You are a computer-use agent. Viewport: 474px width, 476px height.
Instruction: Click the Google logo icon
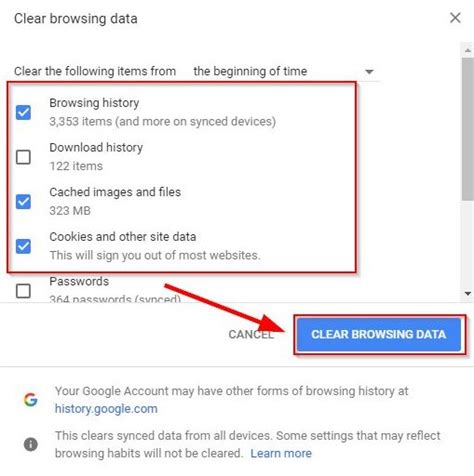[31, 399]
